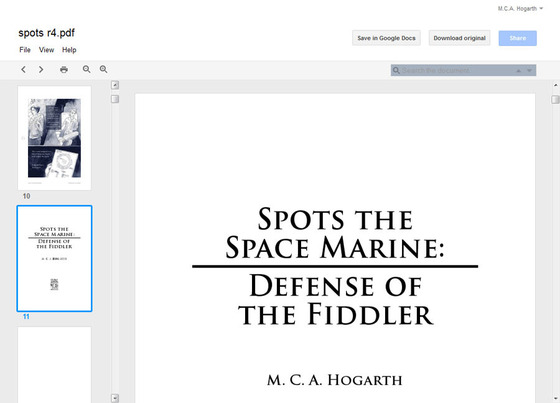Click the page number 10 label
Image resolution: width=560 pixels, height=403 pixels.
tap(26, 196)
